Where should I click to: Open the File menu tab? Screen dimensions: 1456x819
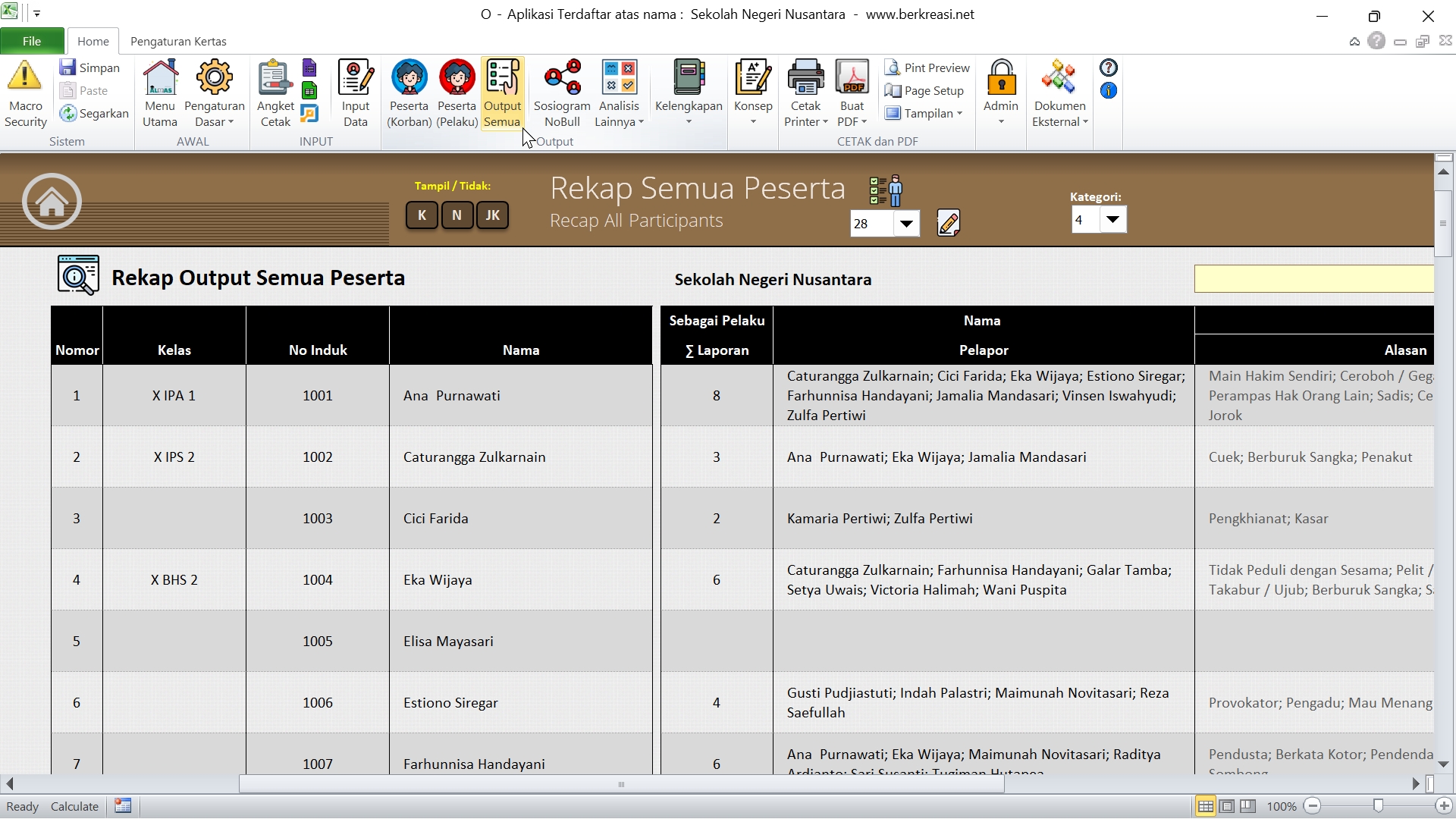(32, 41)
